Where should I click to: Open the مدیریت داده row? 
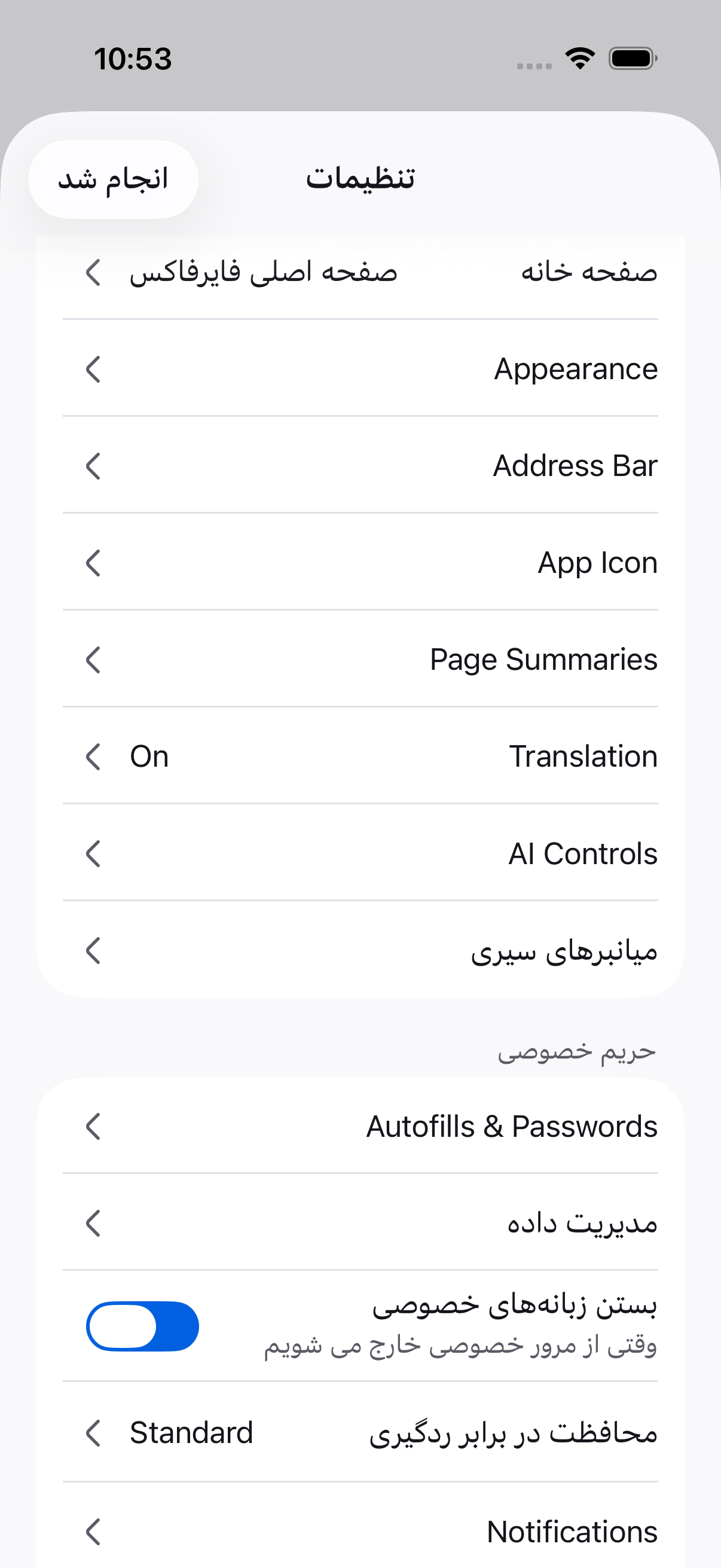pyautogui.click(x=360, y=1222)
